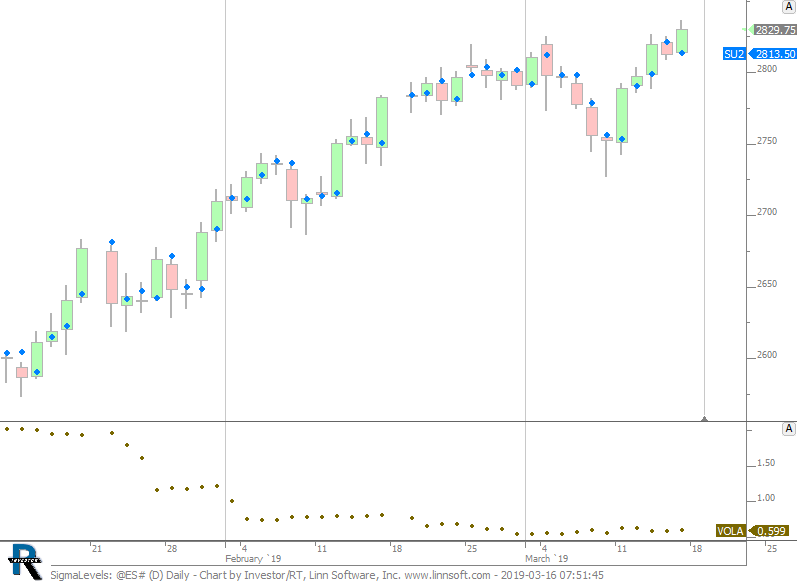Click the 25 date label after 18 on right
Image resolution: width=797 pixels, height=582 pixels.
[772, 548]
